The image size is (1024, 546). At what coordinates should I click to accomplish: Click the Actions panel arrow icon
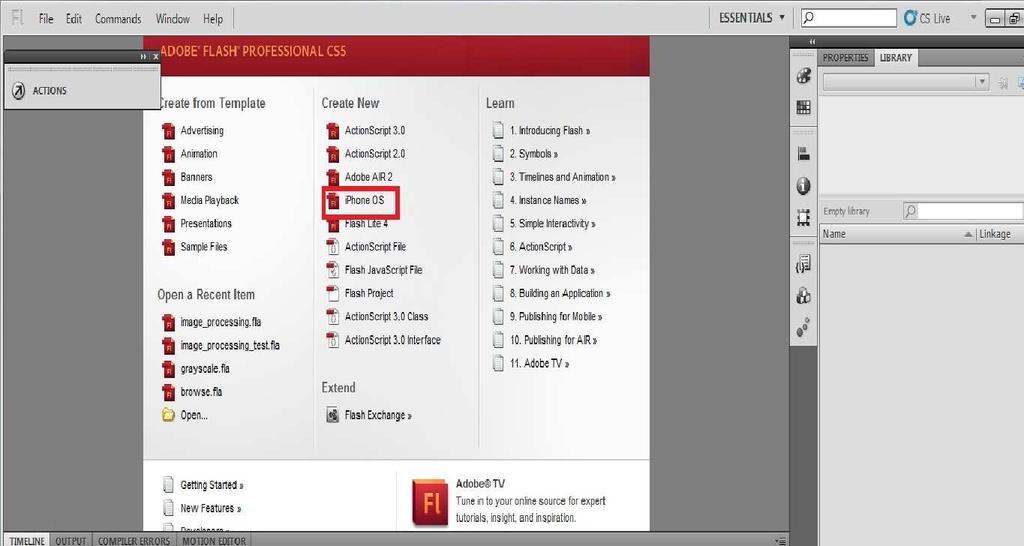pyautogui.click(x=19, y=91)
